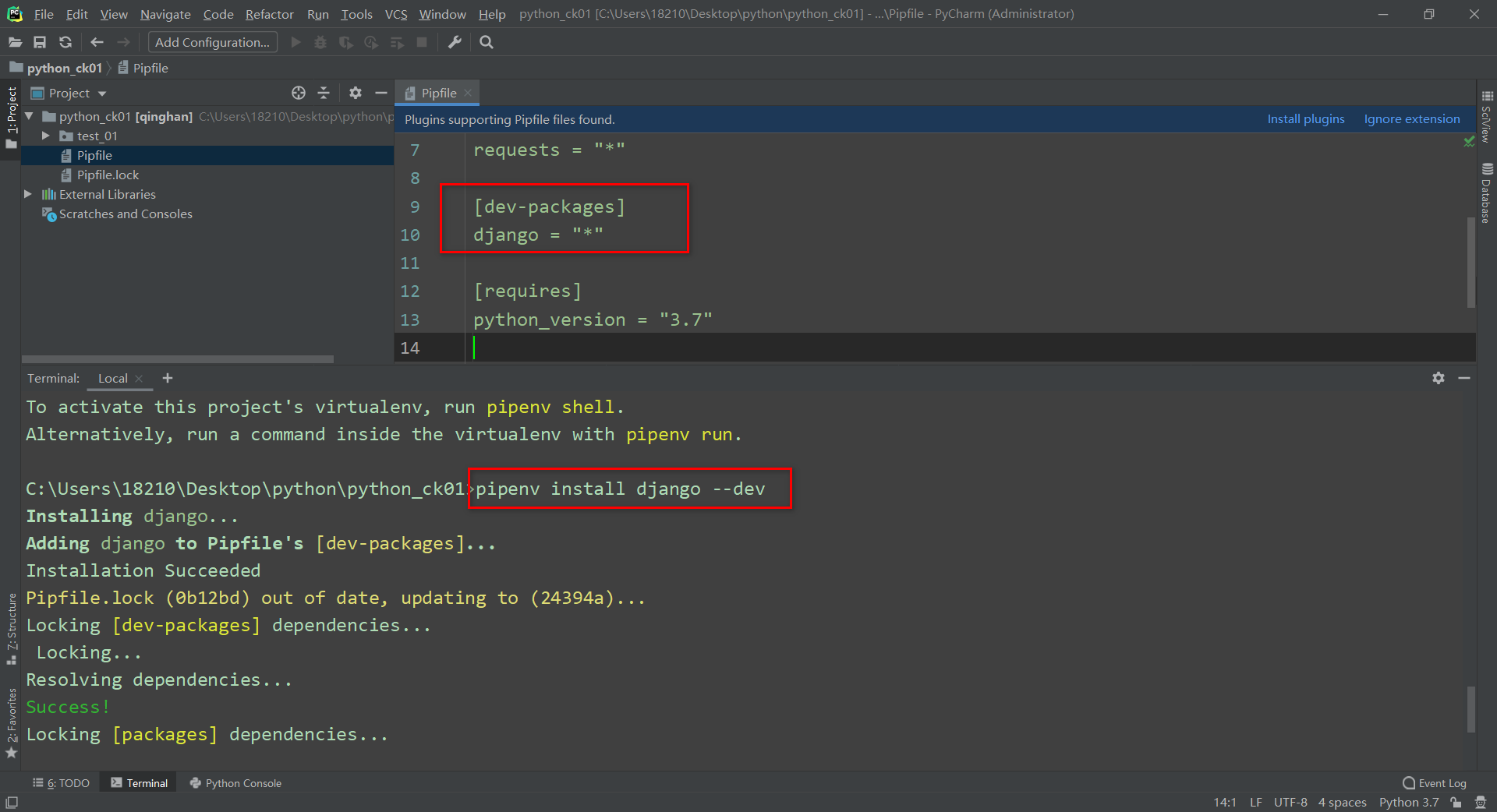The image size is (1497, 812).
Task: Open Settings with the wrench icon
Action: pos(455,42)
